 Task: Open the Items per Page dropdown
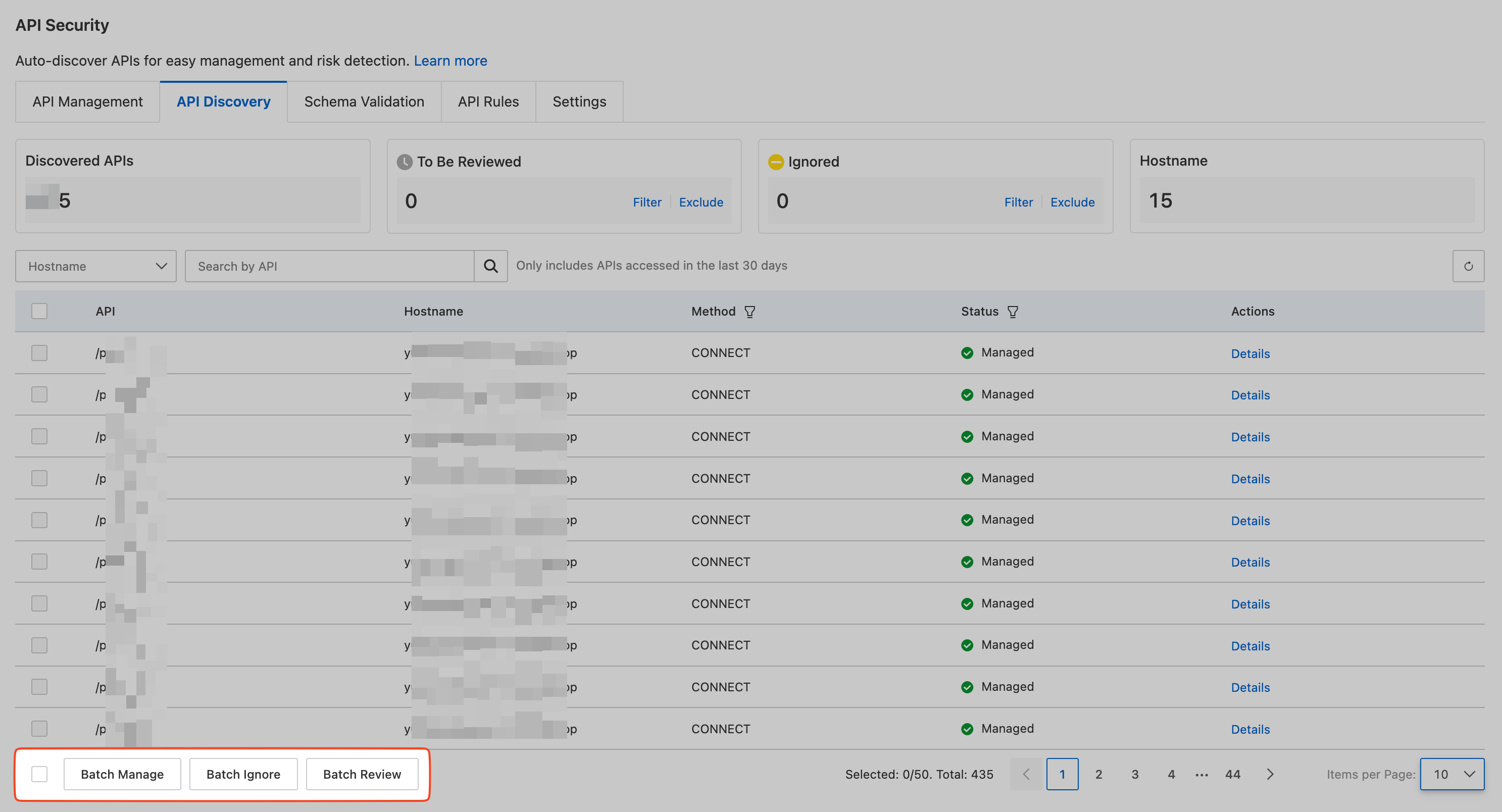1452,774
